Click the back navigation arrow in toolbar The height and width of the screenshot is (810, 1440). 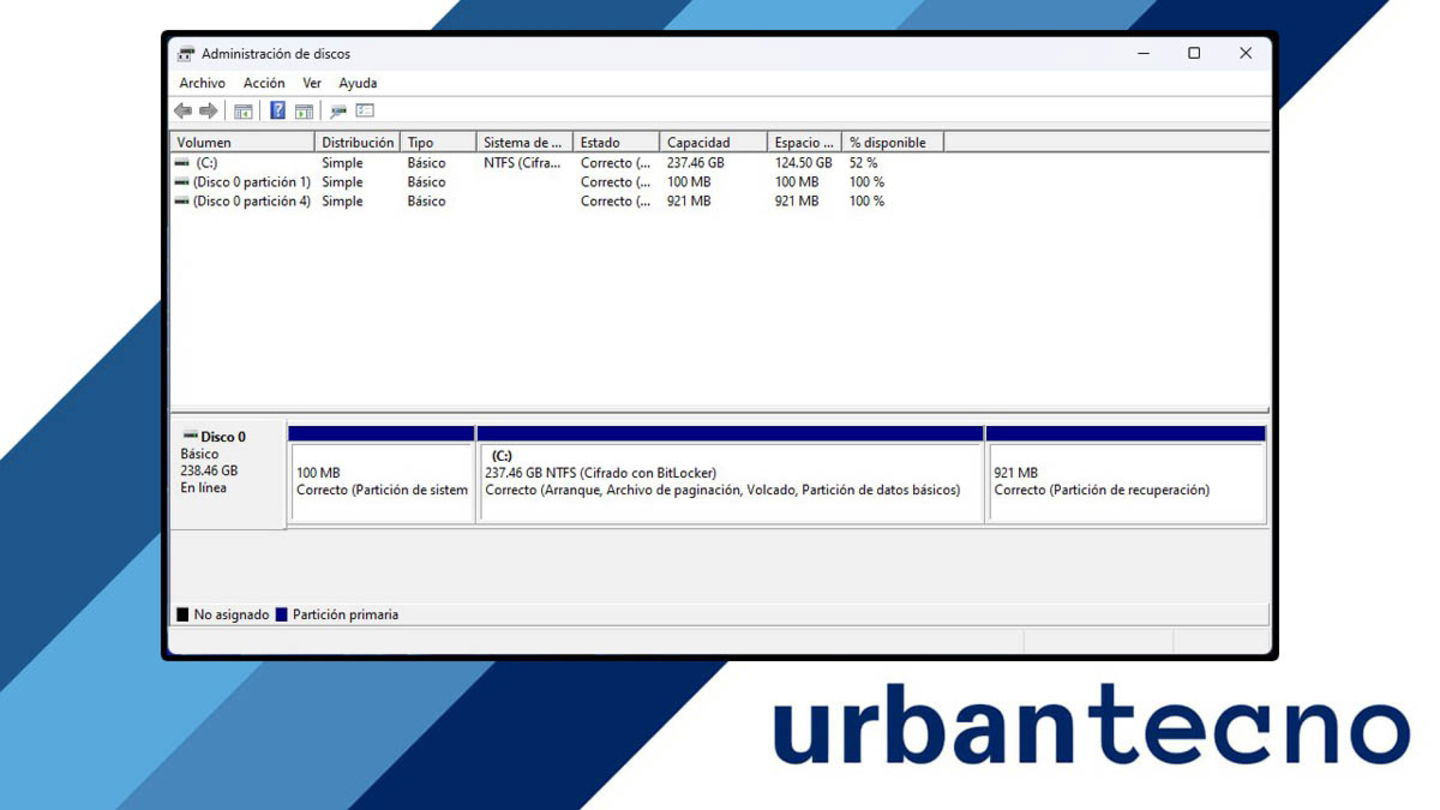point(182,109)
